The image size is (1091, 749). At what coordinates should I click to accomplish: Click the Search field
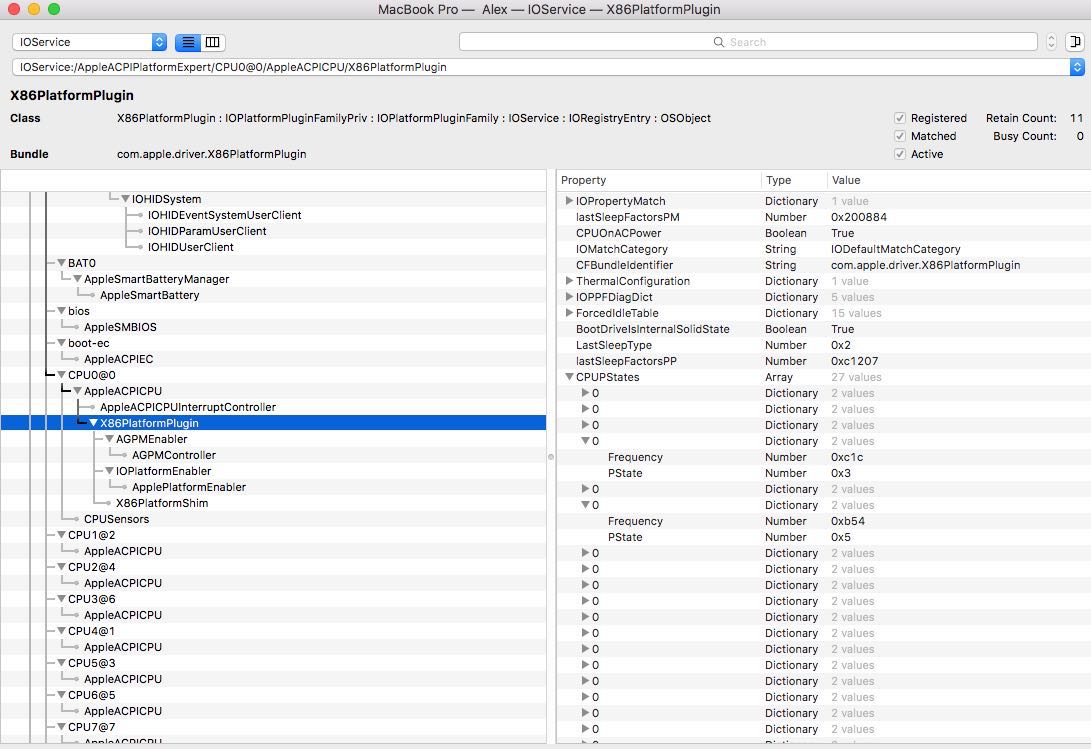point(748,42)
